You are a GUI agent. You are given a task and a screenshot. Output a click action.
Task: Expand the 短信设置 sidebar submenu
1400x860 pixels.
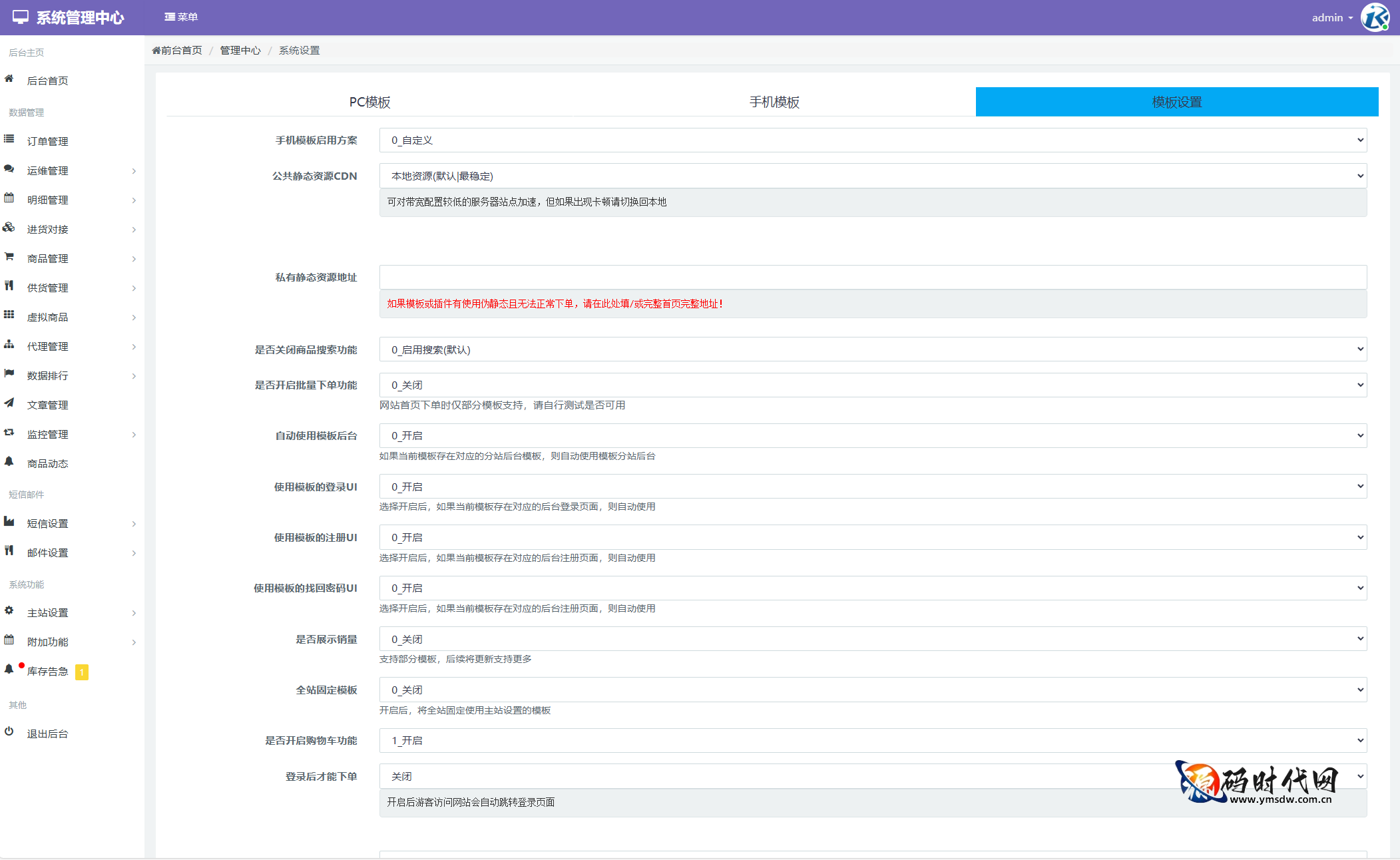click(x=72, y=524)
